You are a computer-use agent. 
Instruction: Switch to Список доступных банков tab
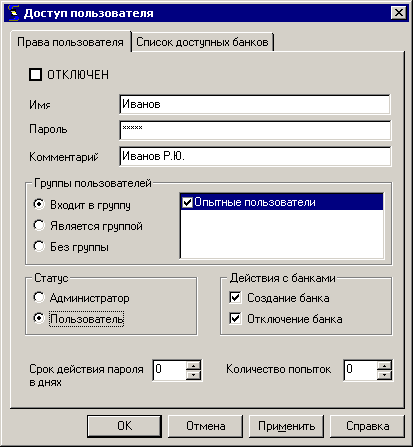(x=202, y=42)
